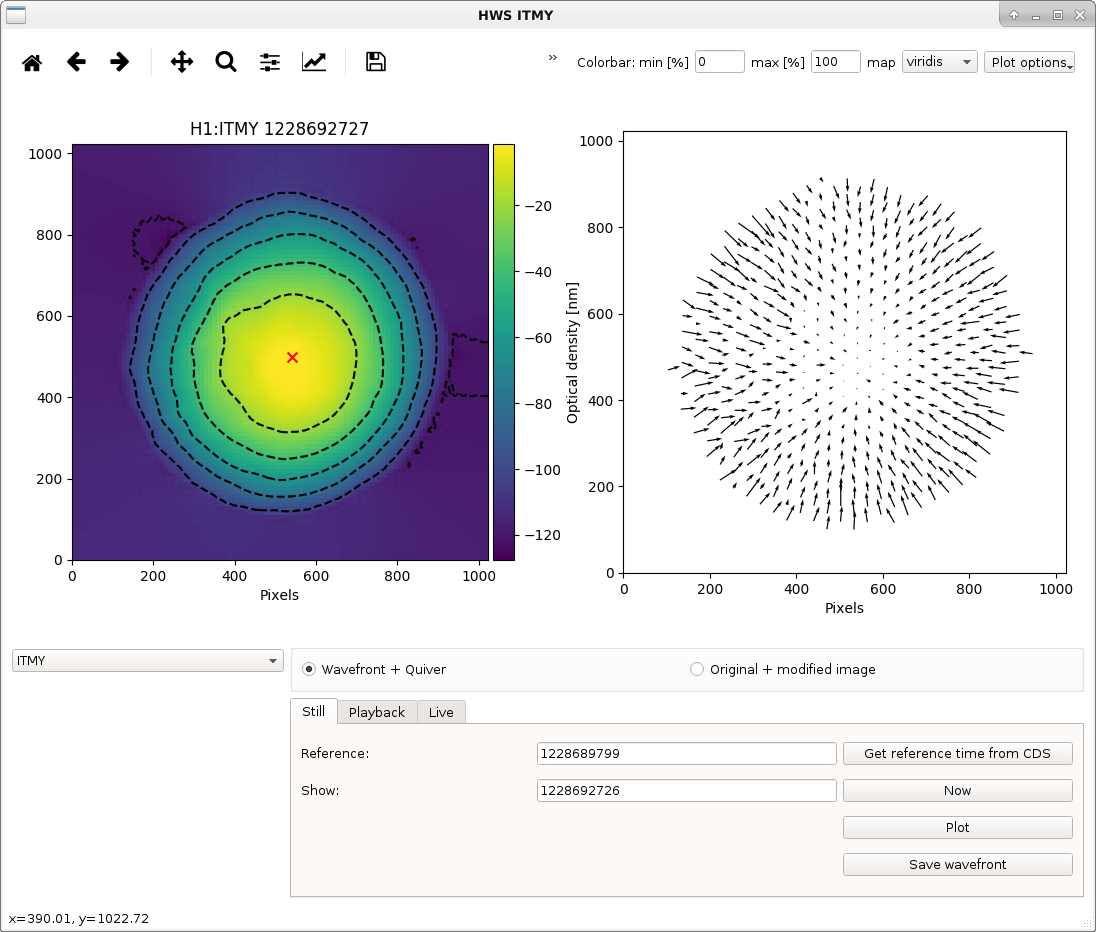The image size is (1096, 932).
Task: Switch to the Live tab
Action: 441,712
